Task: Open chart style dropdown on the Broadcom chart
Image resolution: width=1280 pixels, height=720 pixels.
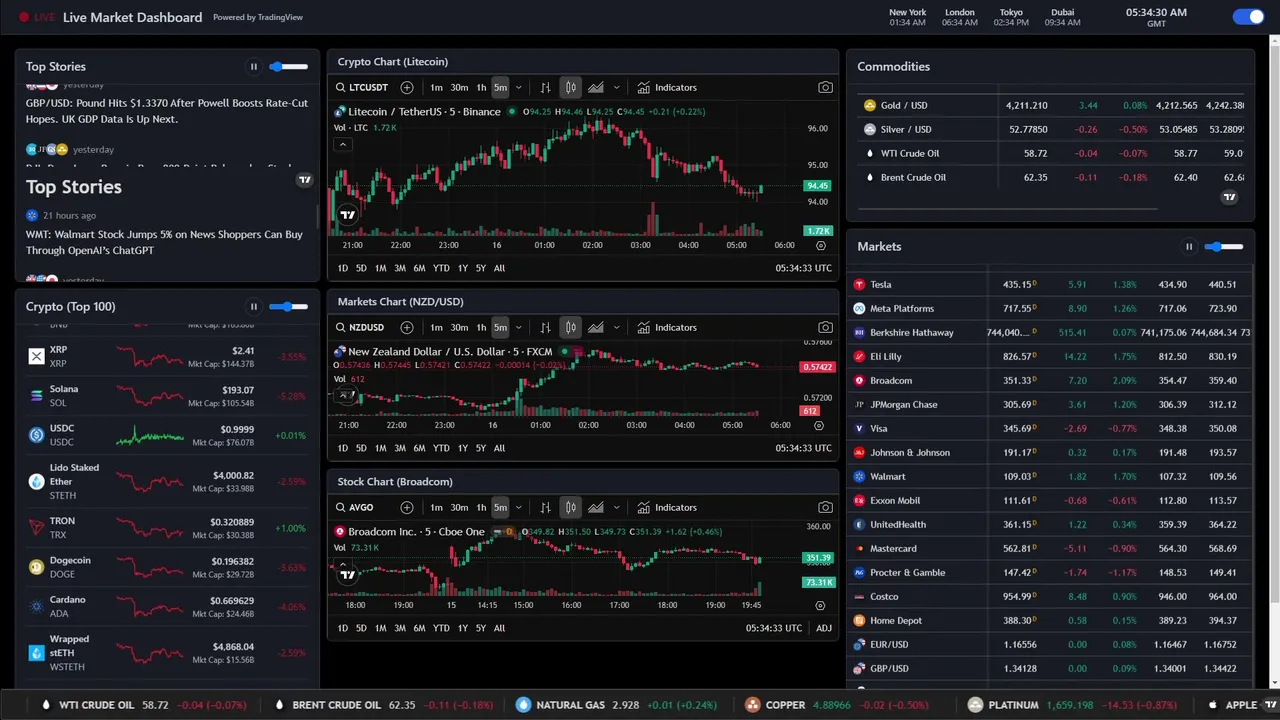Action: point(616,507)
